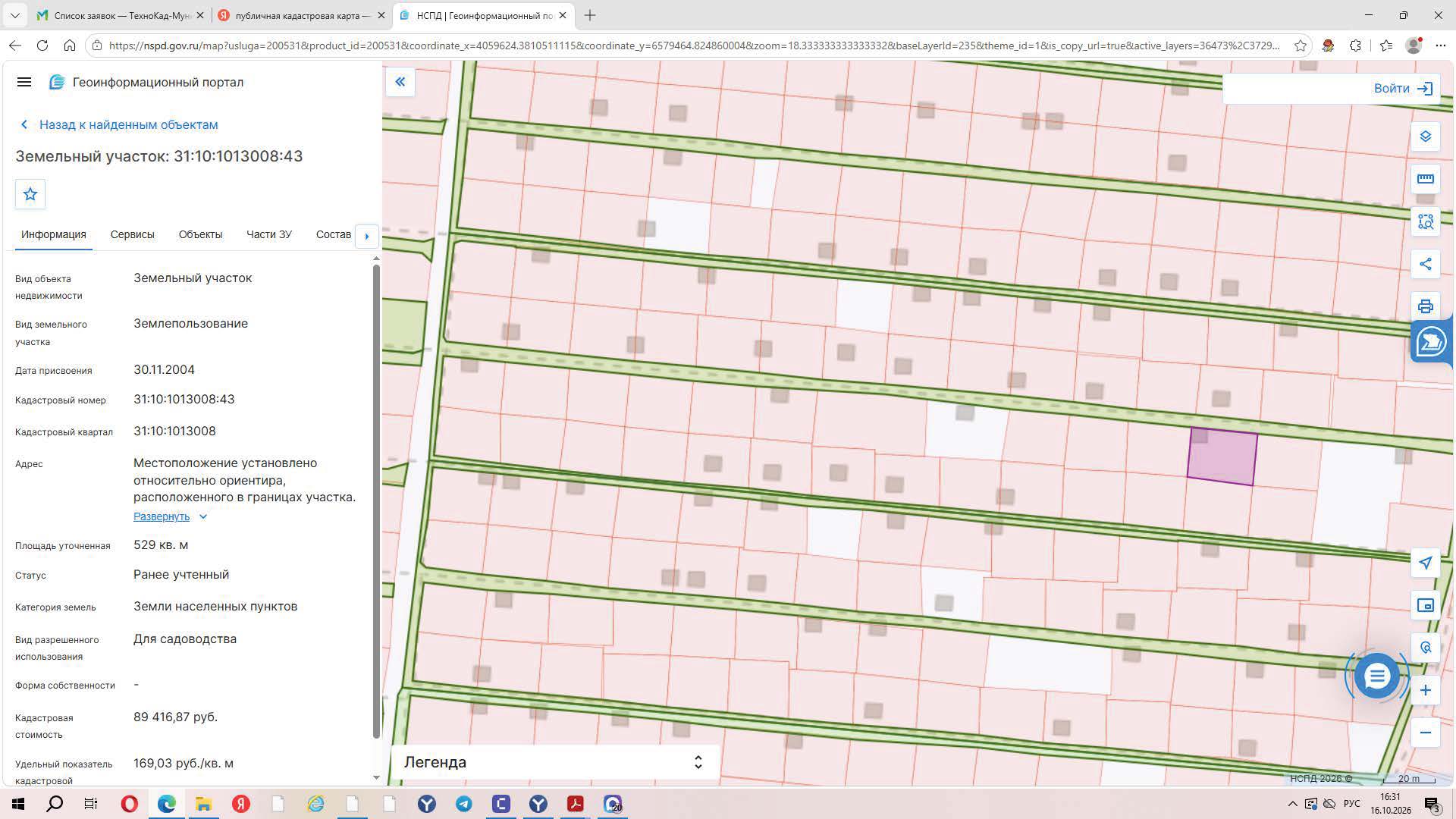The width and height of the screenshot is (1456, 819).
Task: Switch РУС keyboard language indicator
Action: coord(1351,804)
